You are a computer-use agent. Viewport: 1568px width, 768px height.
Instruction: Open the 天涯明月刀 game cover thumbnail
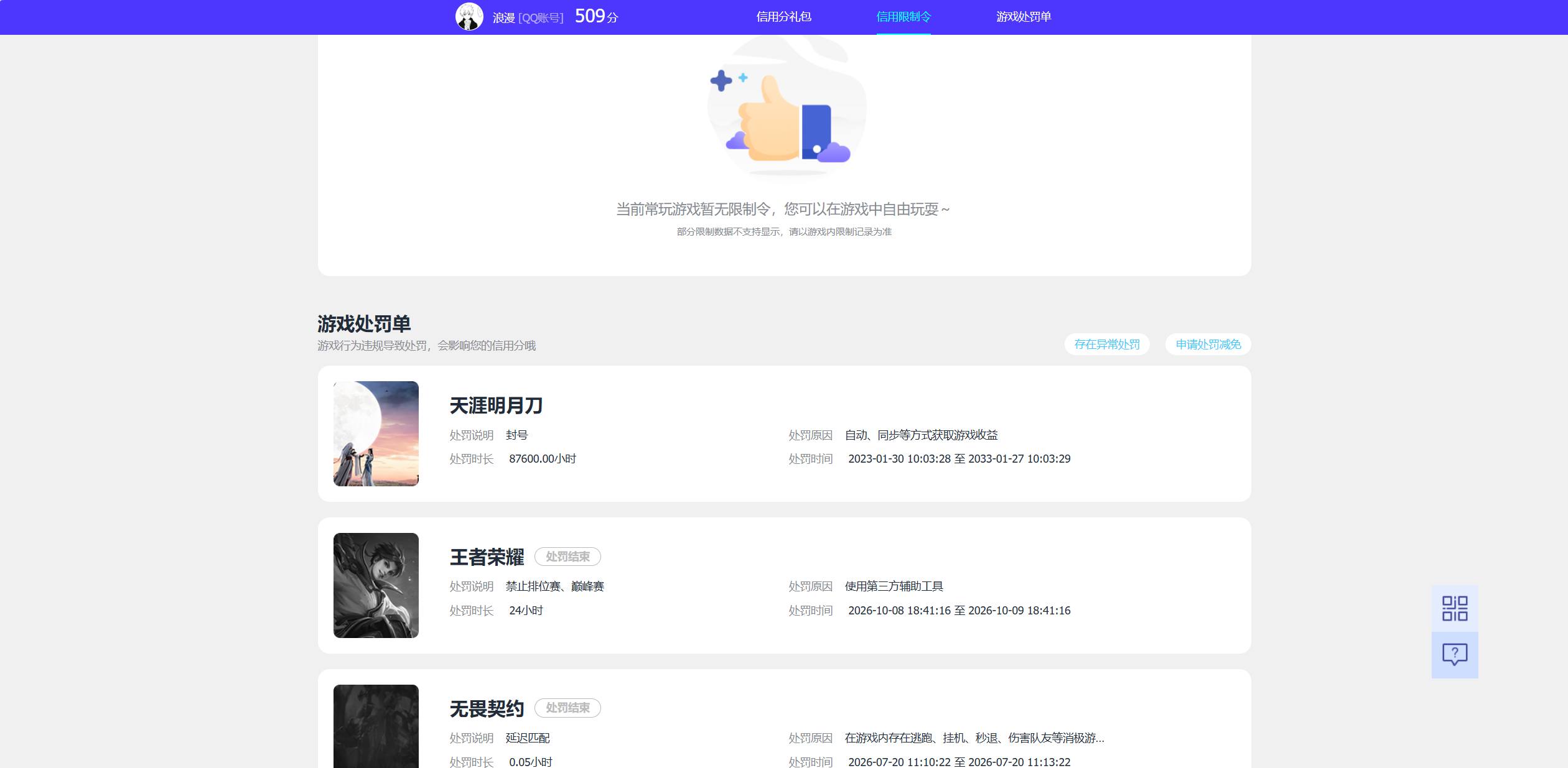pyautogui.click(x=376, y=433)
